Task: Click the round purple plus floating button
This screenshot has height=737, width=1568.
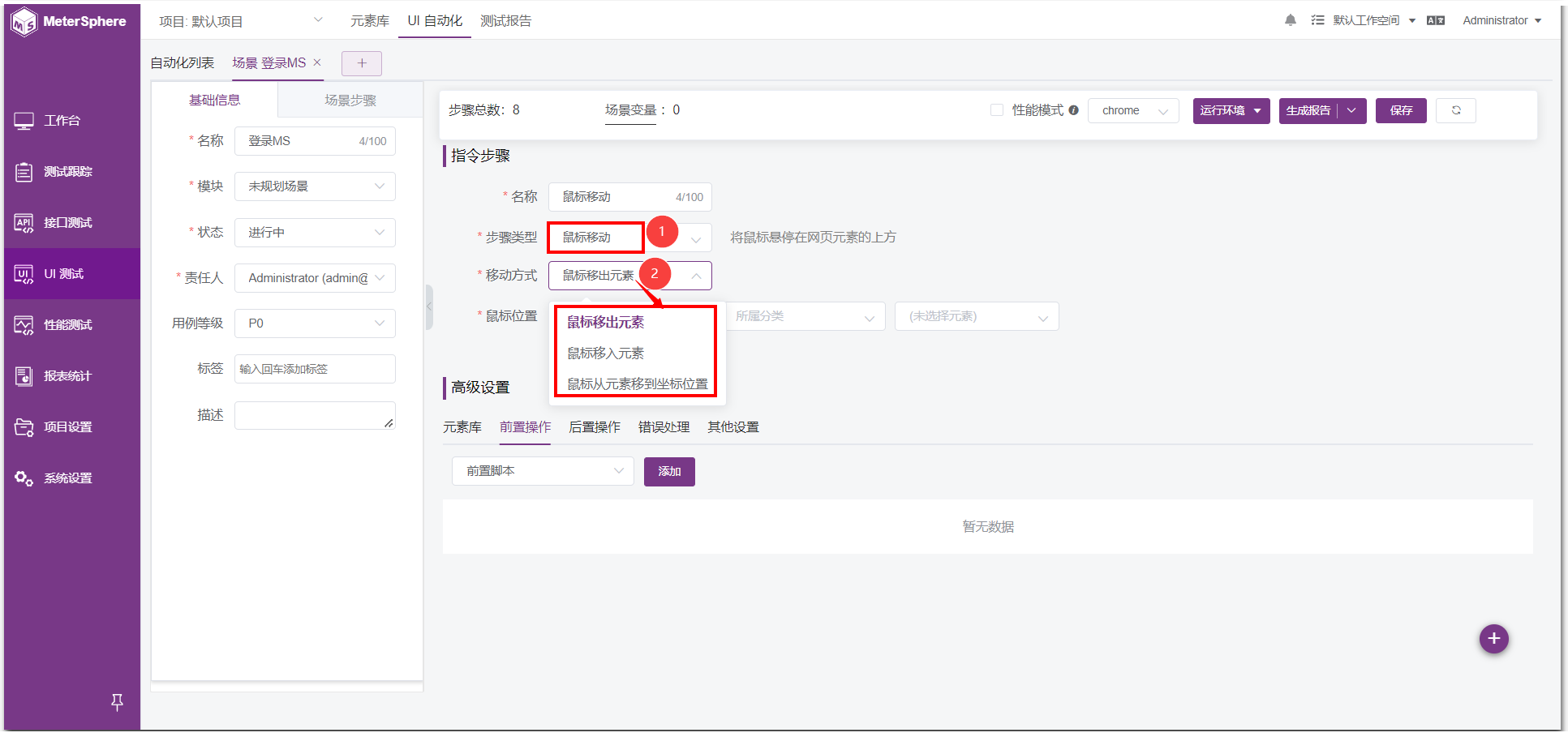Action: coord(1493,639)
